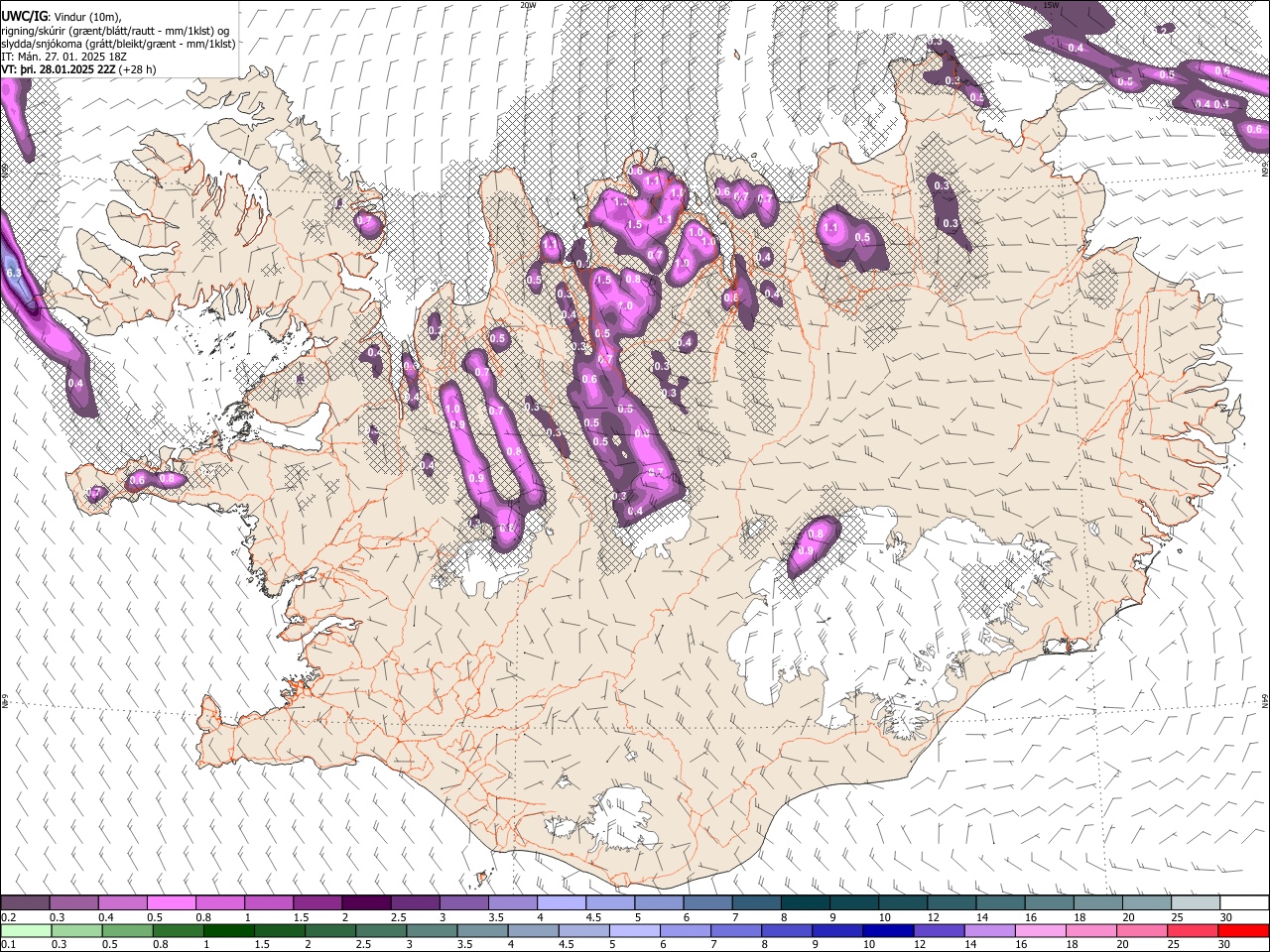Select the '30' label under the lower color scale
1270x952 pixels.
pyautogui.click(x=1226, y=945)
